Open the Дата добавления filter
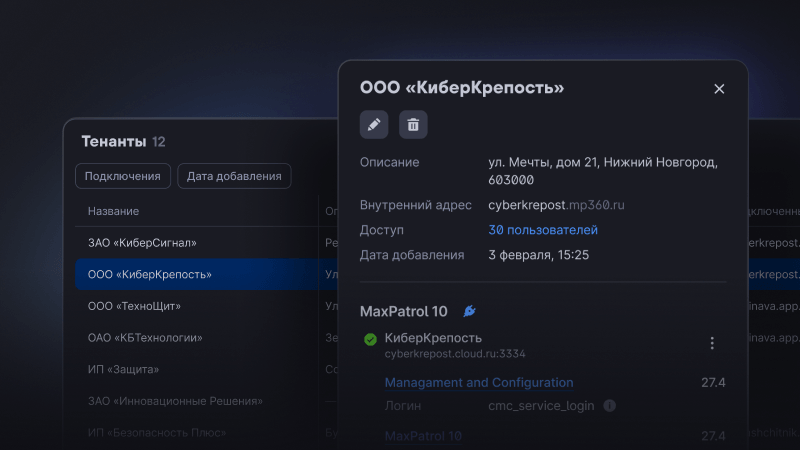 [234, 177]
